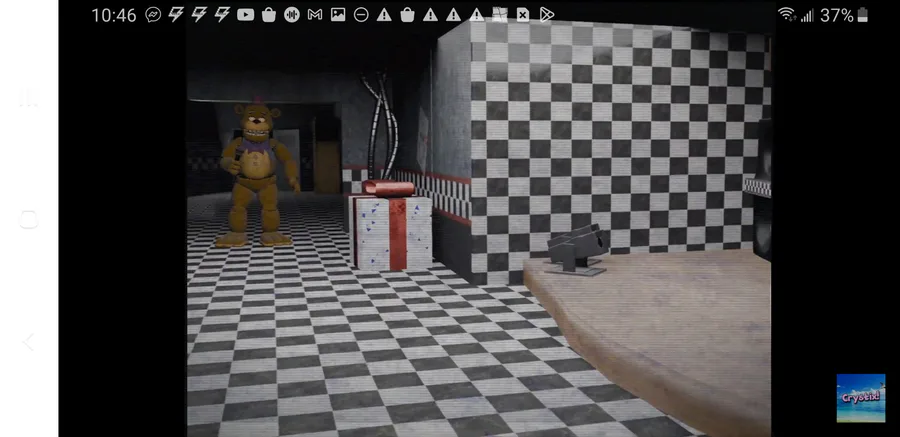Tap the Wi-Fi status icon
The image size is (900, 437).
[787, 15]
